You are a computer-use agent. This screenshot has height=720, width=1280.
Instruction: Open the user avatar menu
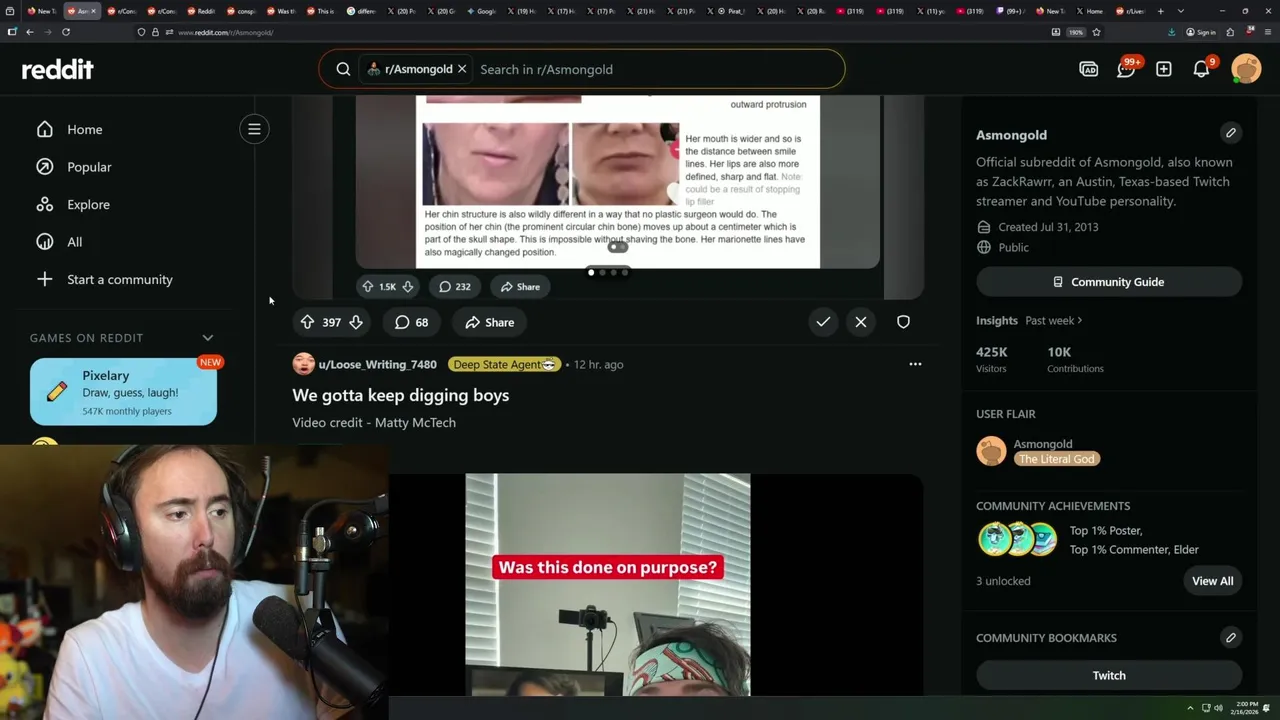point(1246,69)
